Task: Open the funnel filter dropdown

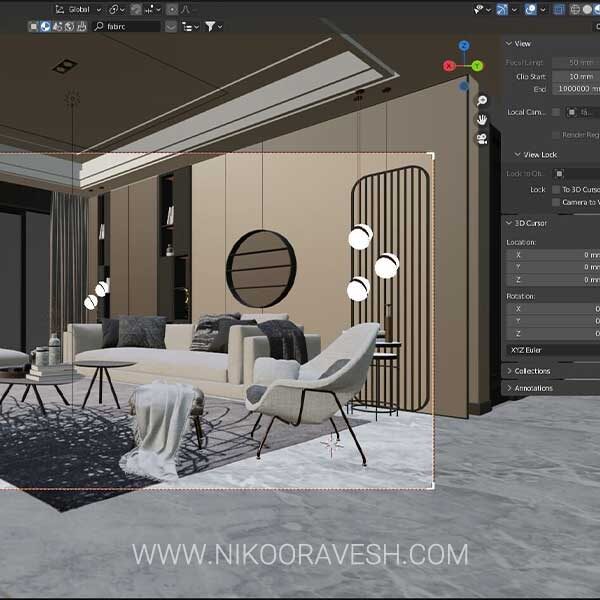Action: (x=214, y=26)
